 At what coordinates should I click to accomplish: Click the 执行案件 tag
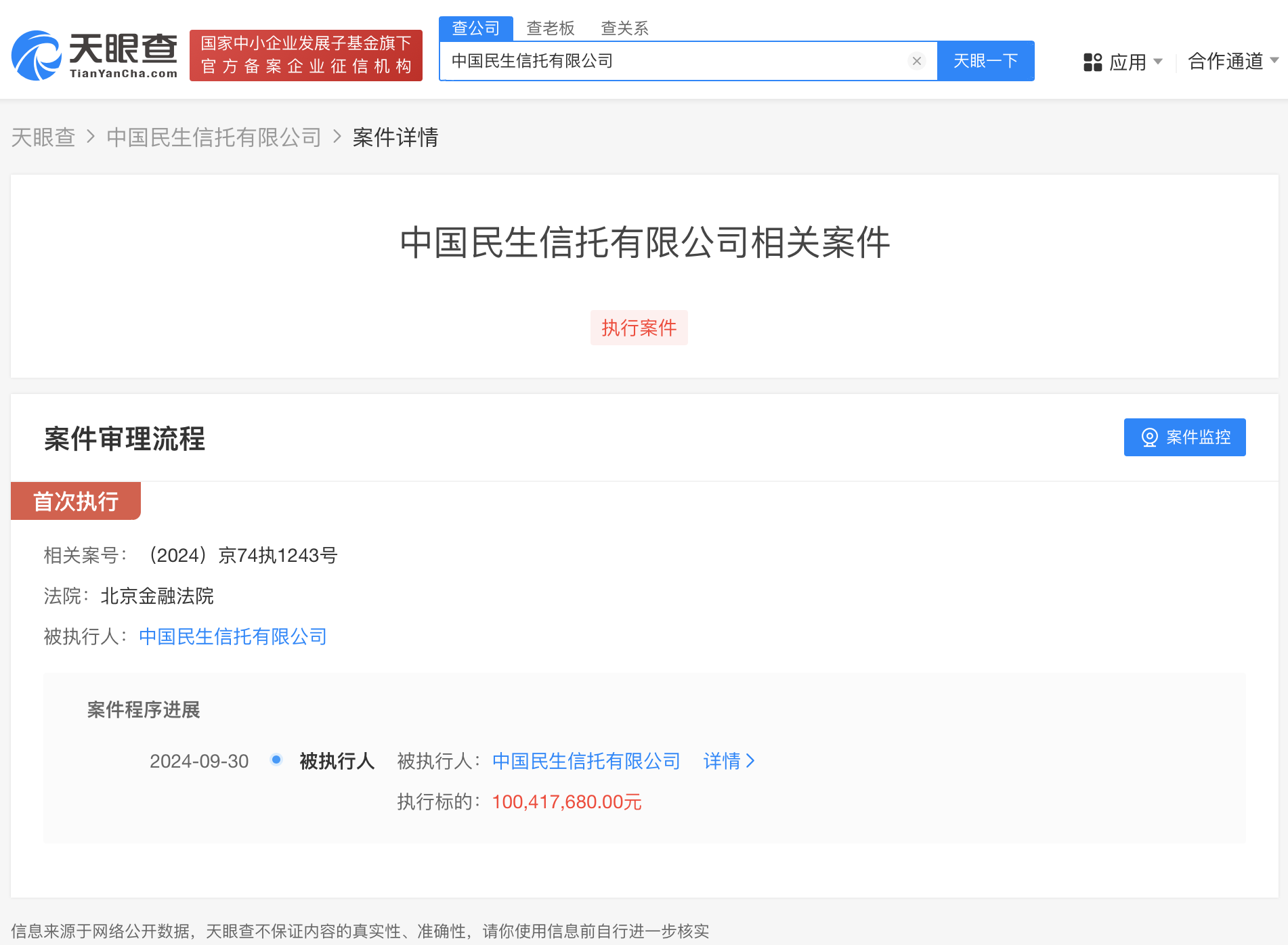point(639,328)
